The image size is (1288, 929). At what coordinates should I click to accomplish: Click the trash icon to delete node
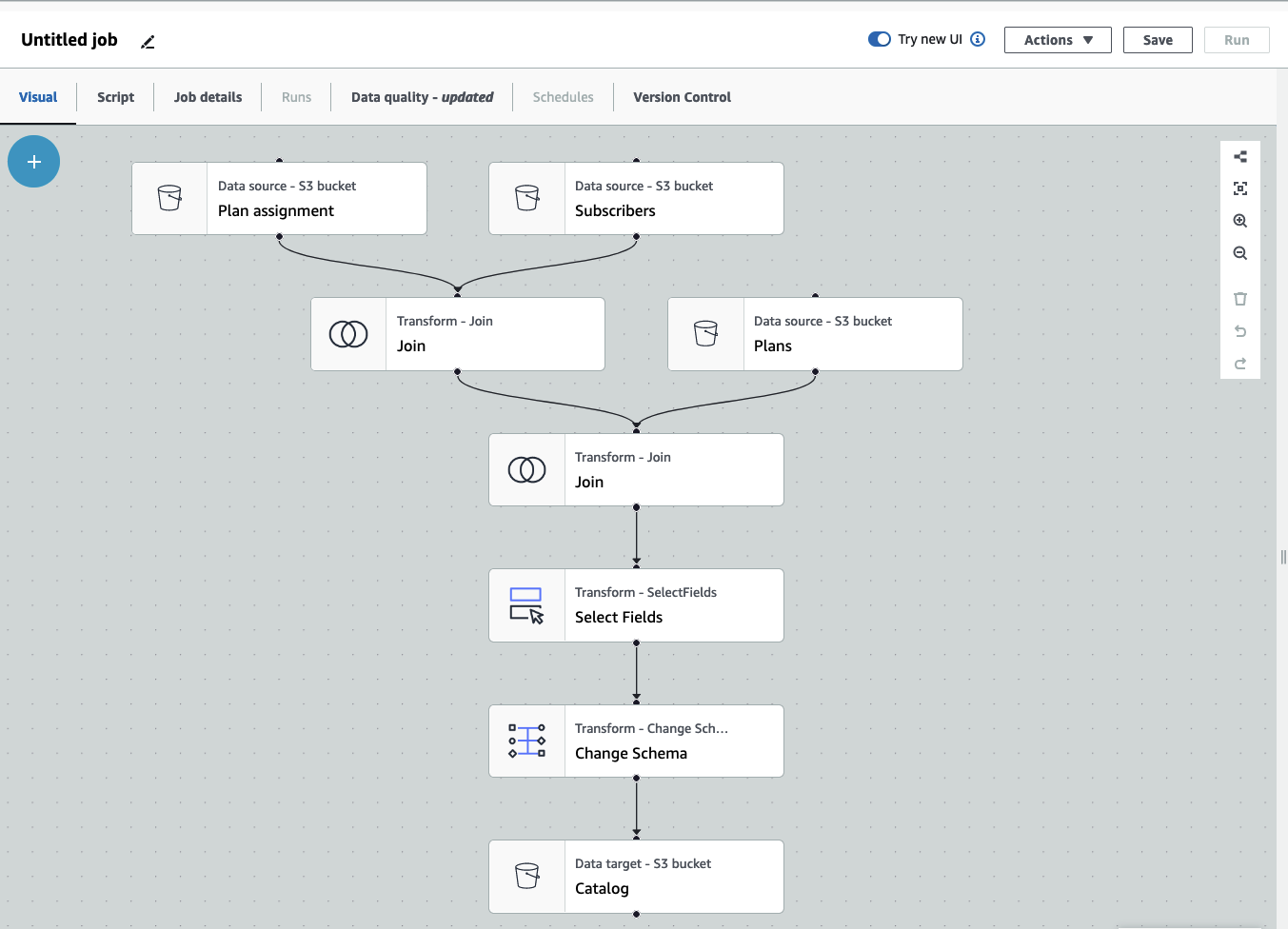1239,299
